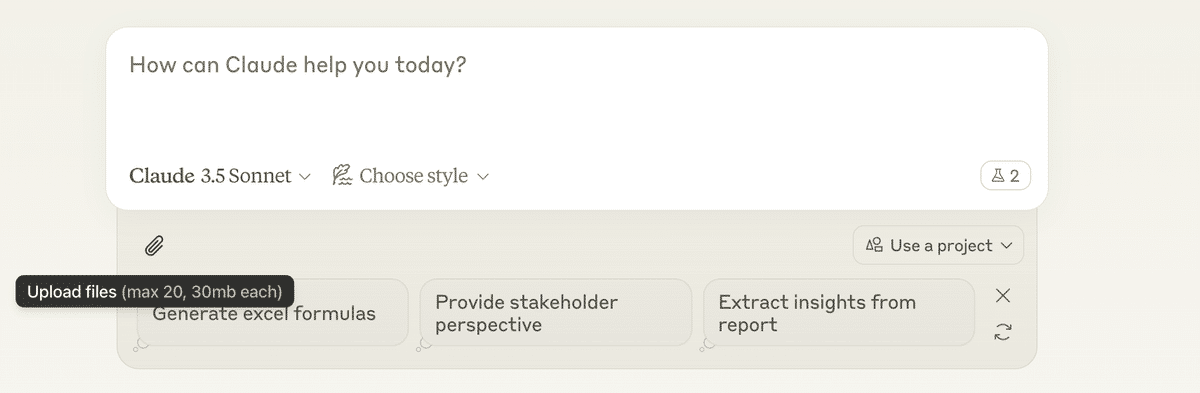
Task: Select the Generate excel formulas suggestion
Action: [x=272, y=313]
